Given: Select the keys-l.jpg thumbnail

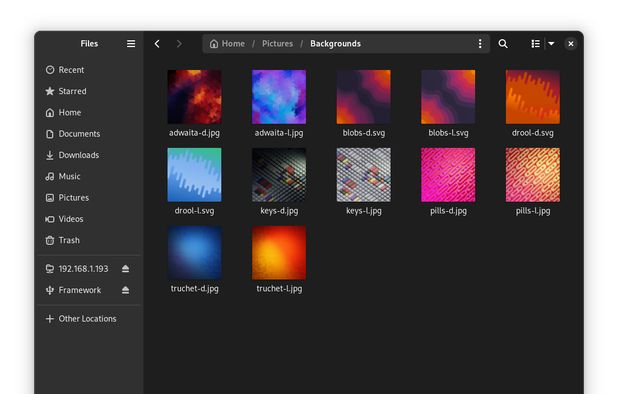Looking at the screenshot, I should tap(364, 175).
